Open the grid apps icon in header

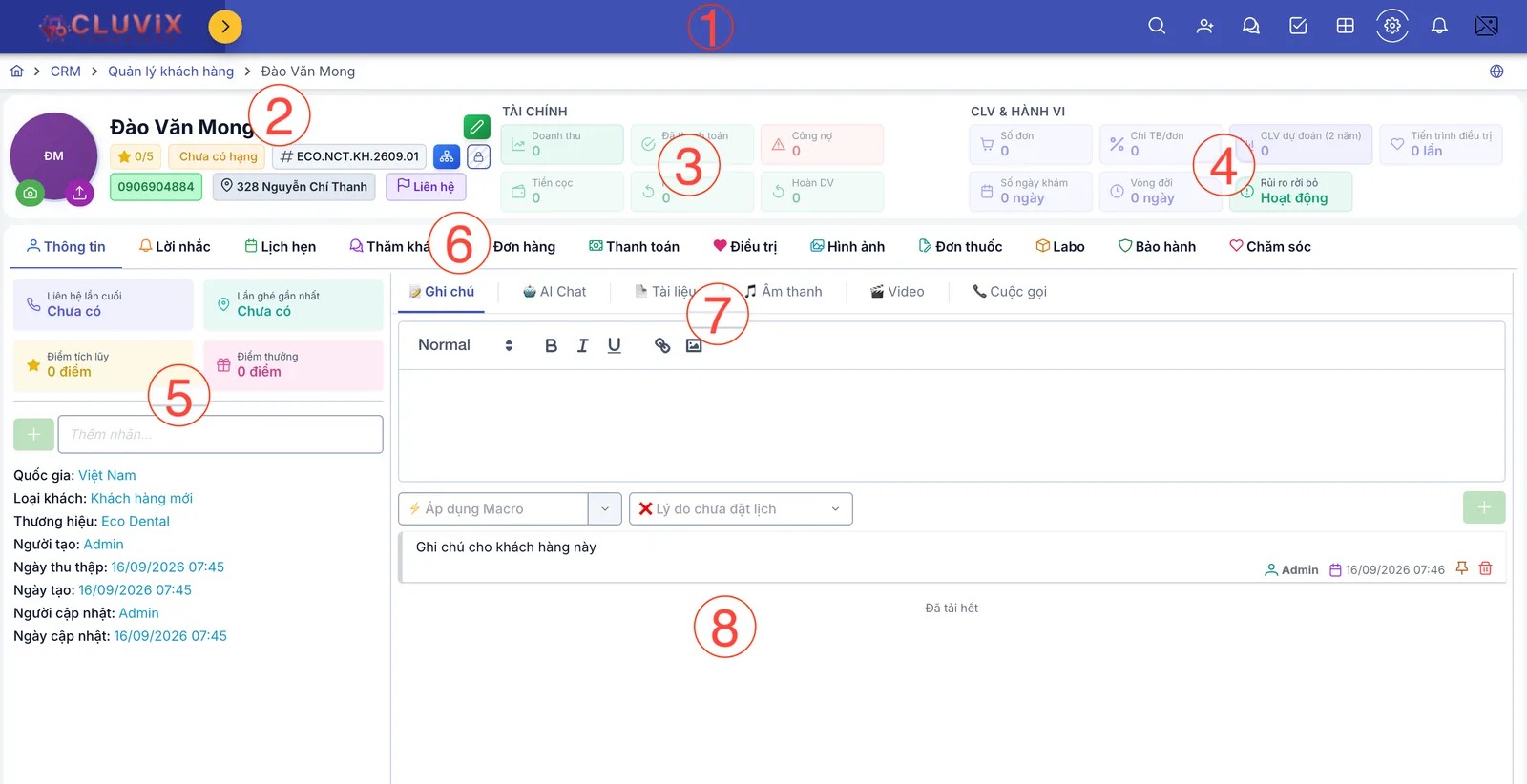click(x=1345, y=26)
